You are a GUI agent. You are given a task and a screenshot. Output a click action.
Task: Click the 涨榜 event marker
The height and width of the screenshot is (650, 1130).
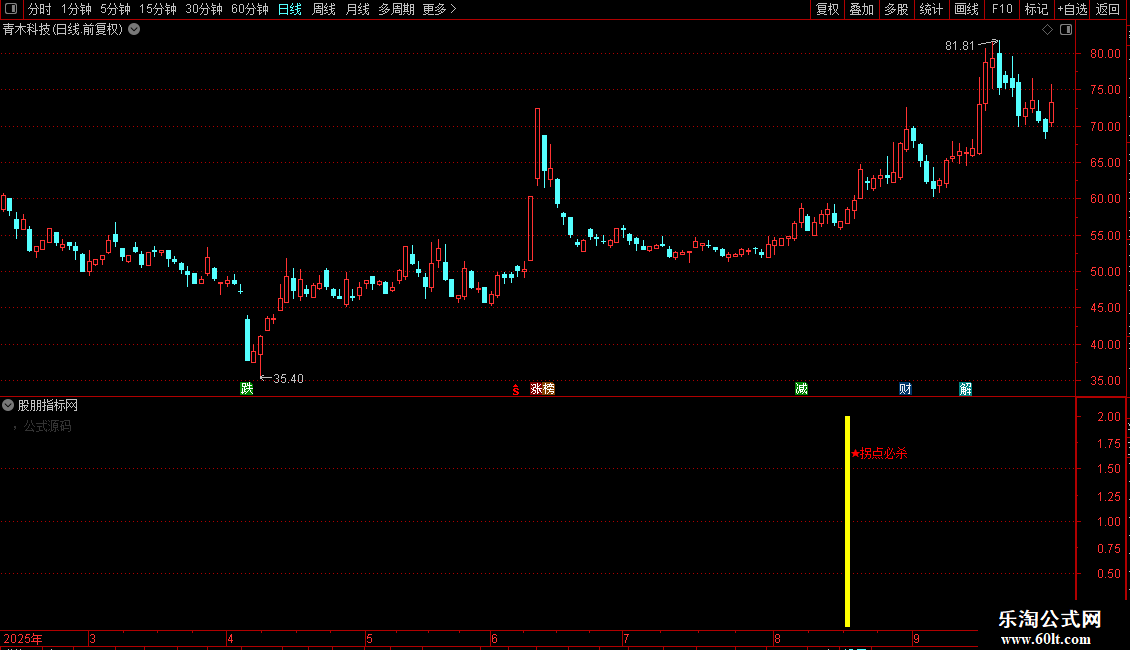pos(542,389)
